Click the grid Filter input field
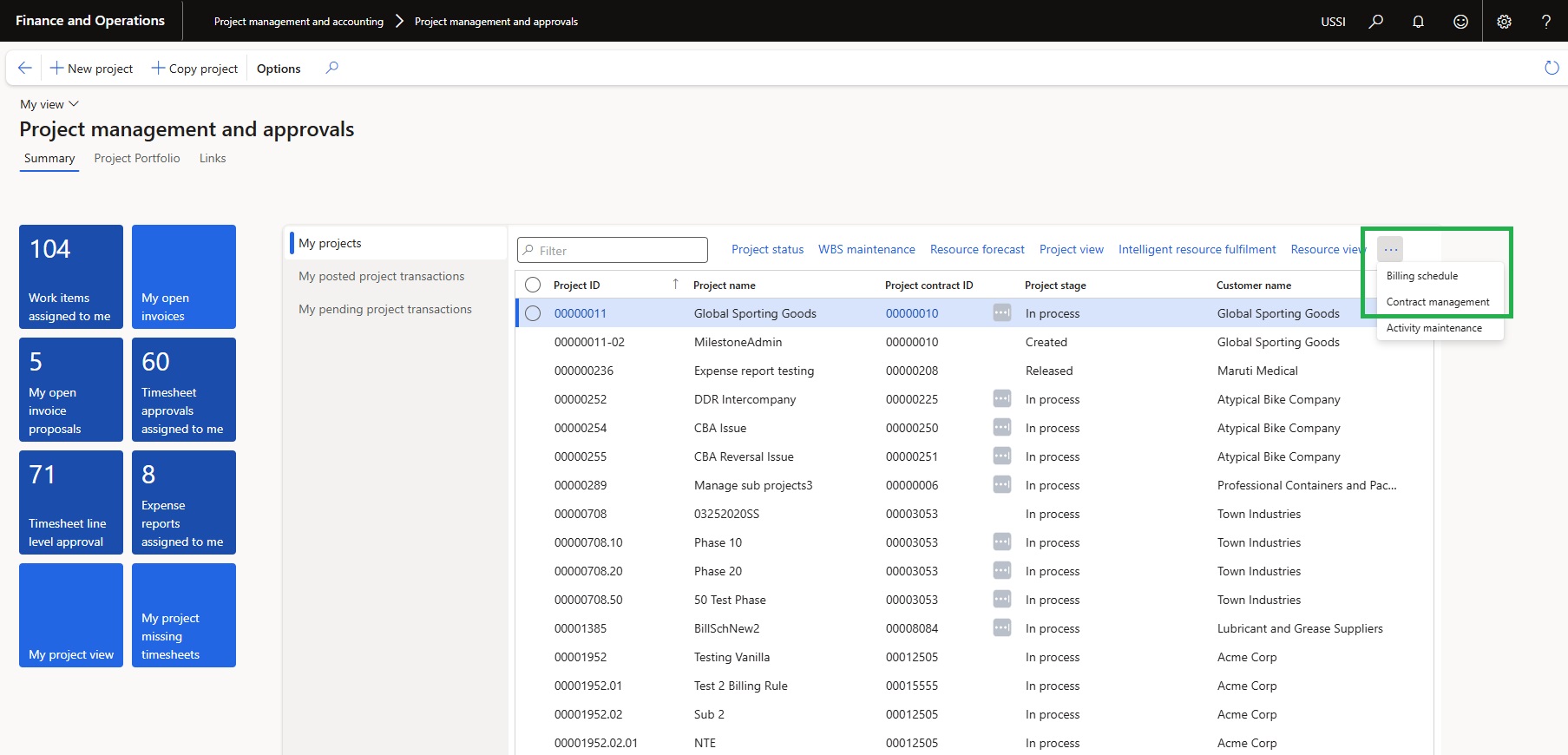Viewport: 1568px width, 755px height. point(613,251)
